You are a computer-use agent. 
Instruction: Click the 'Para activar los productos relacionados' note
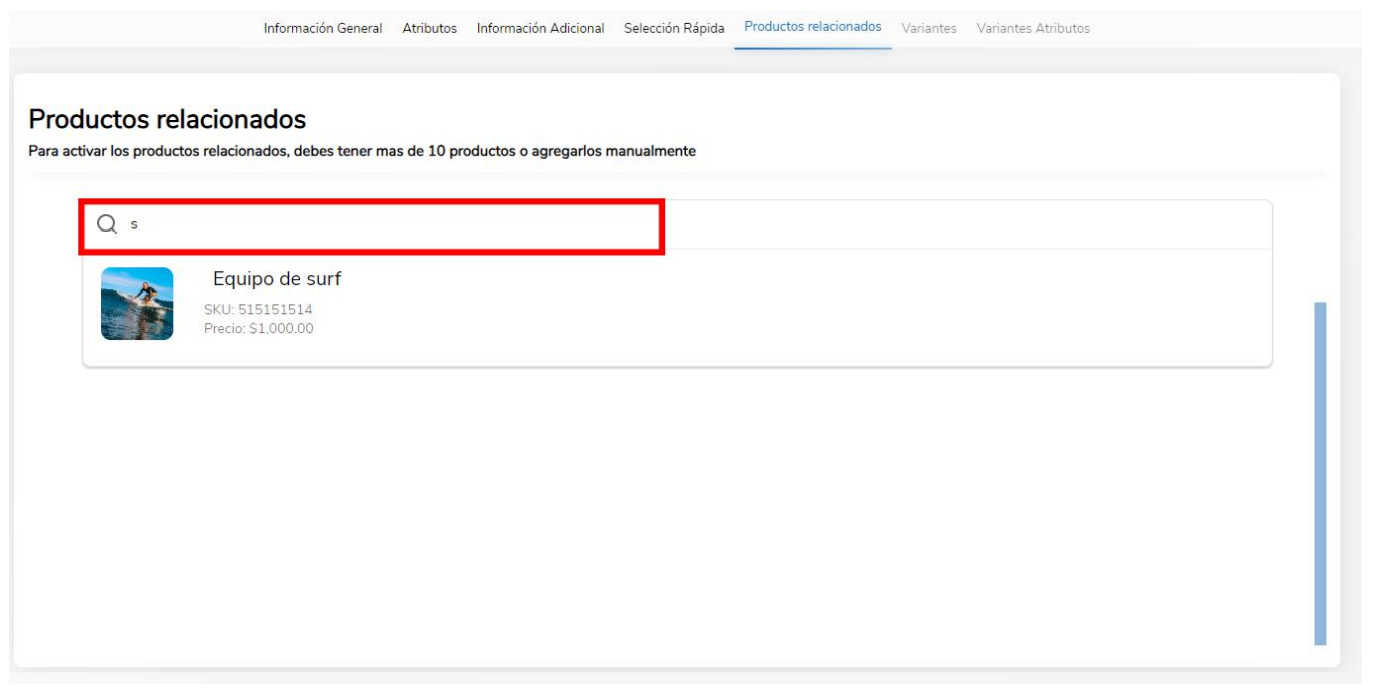[x=362, y=152]
